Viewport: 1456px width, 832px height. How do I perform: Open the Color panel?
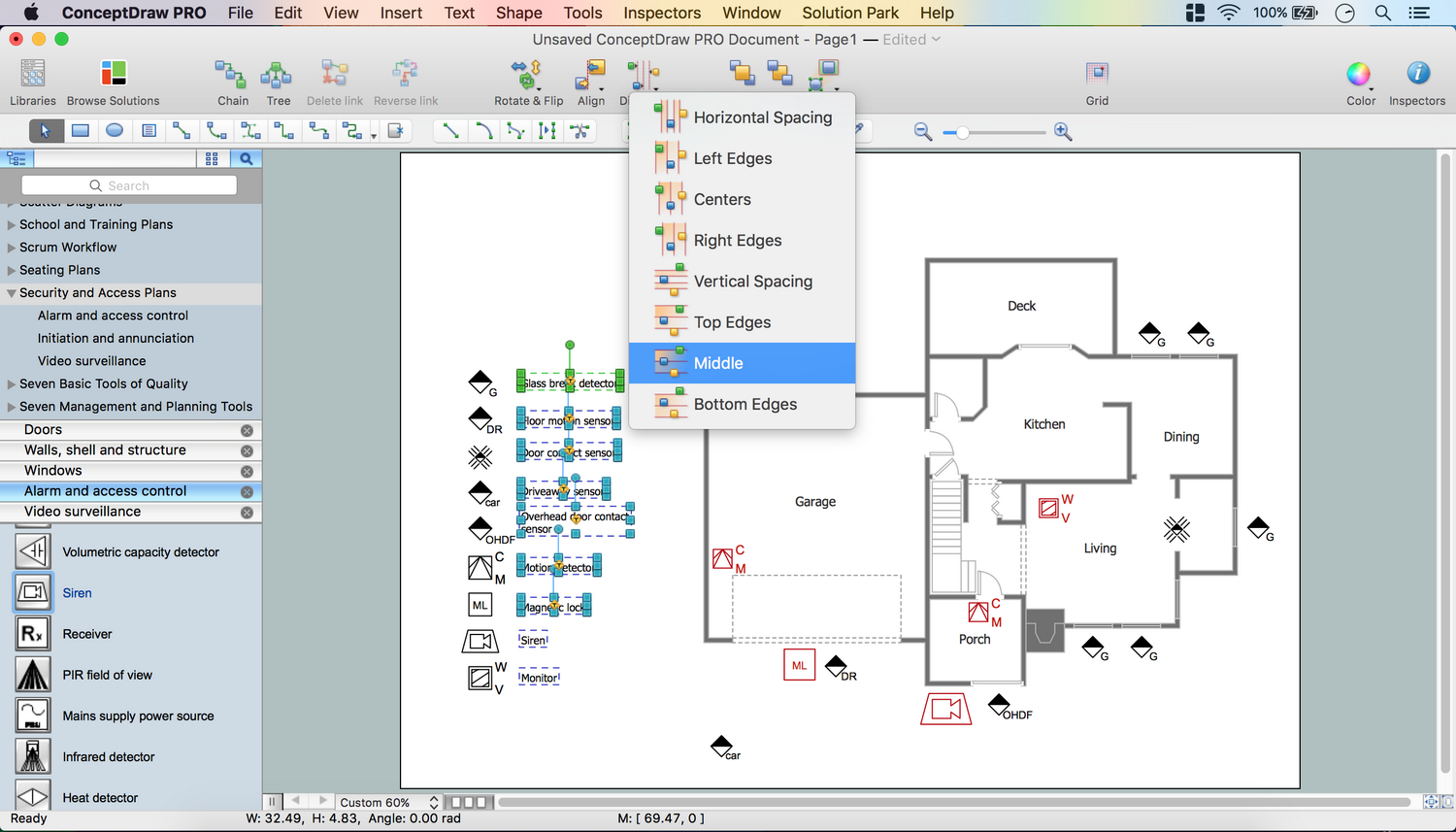pos(1359,75)
